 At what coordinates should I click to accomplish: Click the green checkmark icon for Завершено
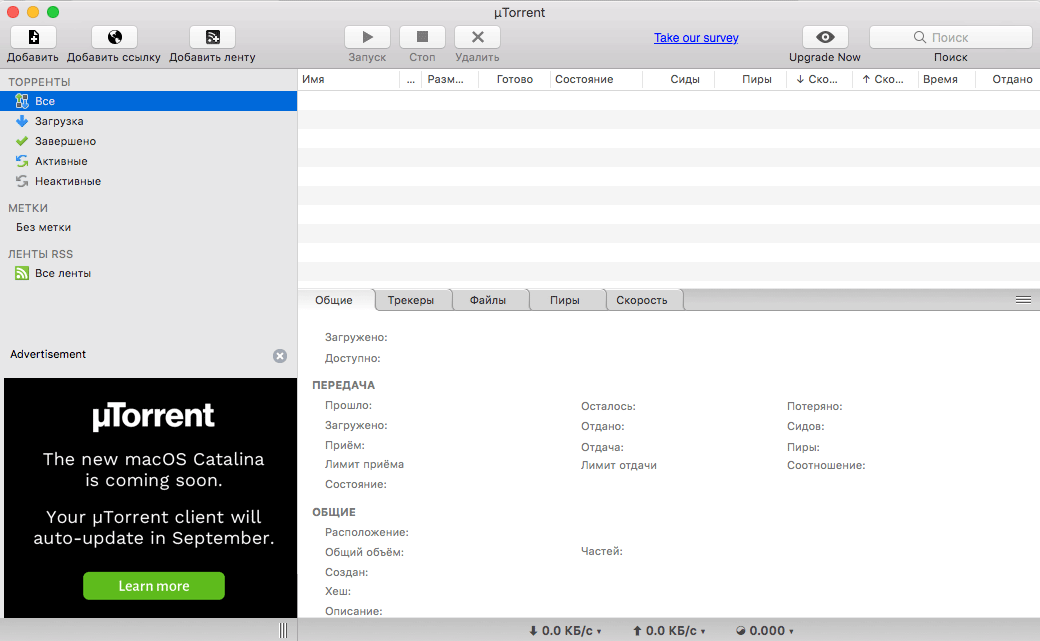[22, 141]
